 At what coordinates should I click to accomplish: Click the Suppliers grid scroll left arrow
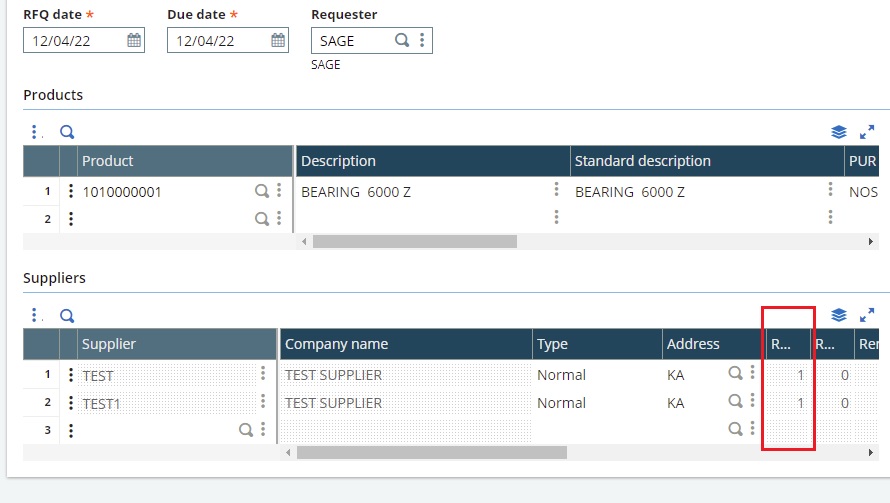[x=288, y=452]
